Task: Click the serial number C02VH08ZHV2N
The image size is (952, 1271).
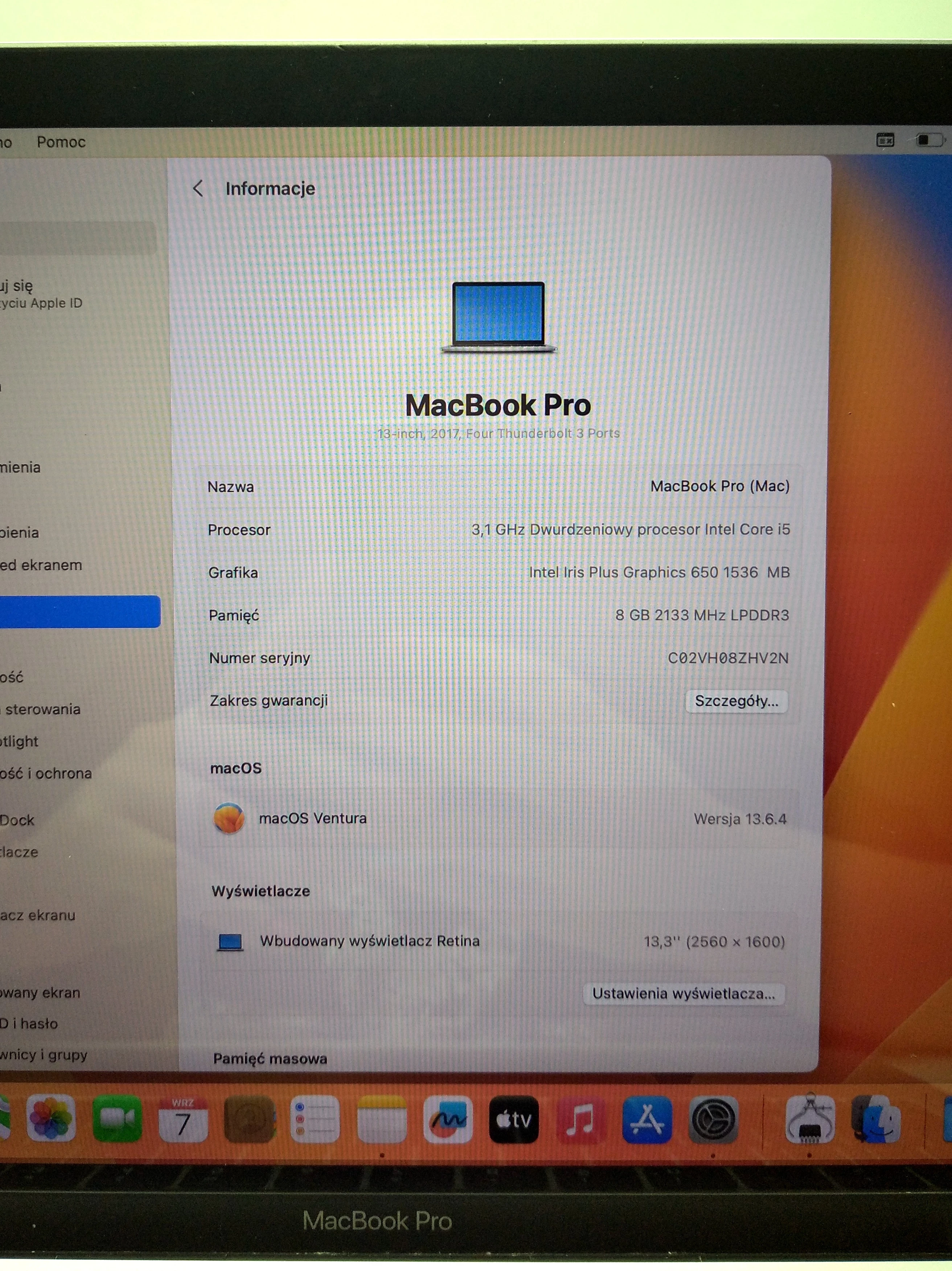Action: (729, 659)
